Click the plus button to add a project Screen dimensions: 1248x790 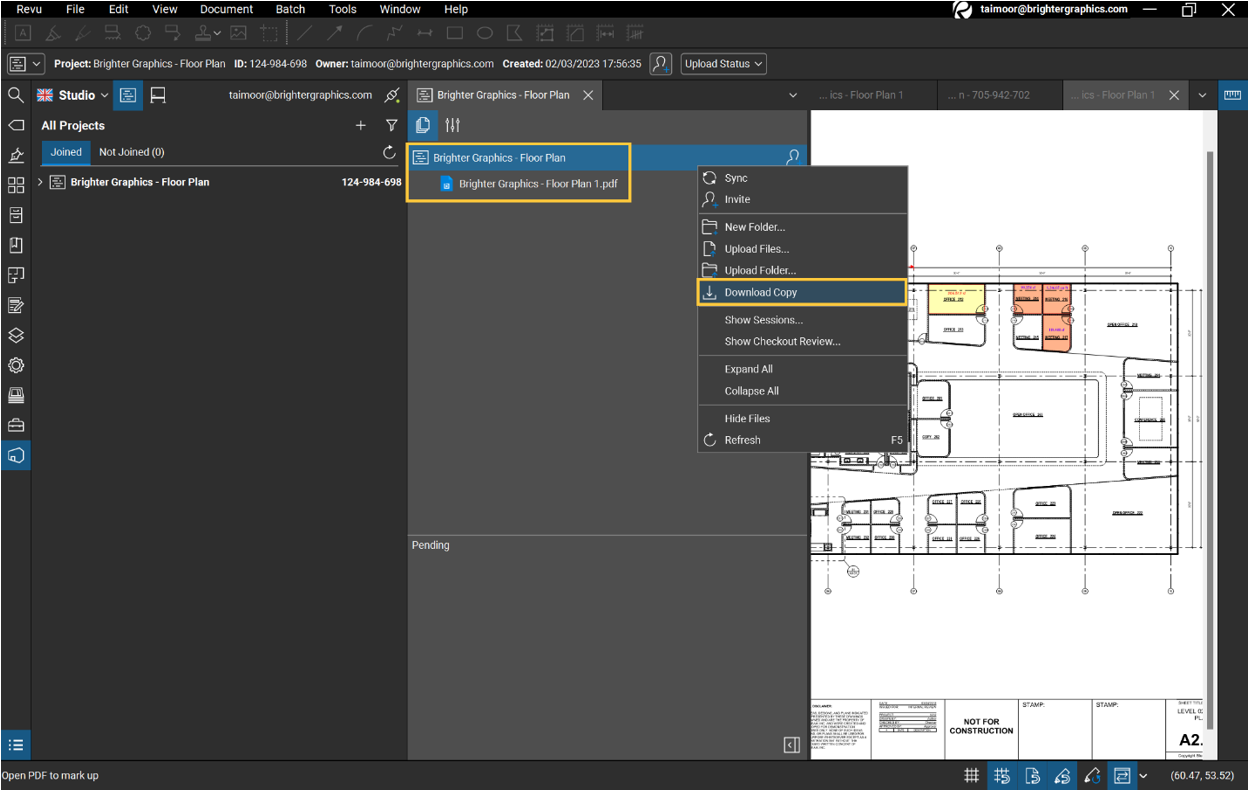tap(361, 125)
